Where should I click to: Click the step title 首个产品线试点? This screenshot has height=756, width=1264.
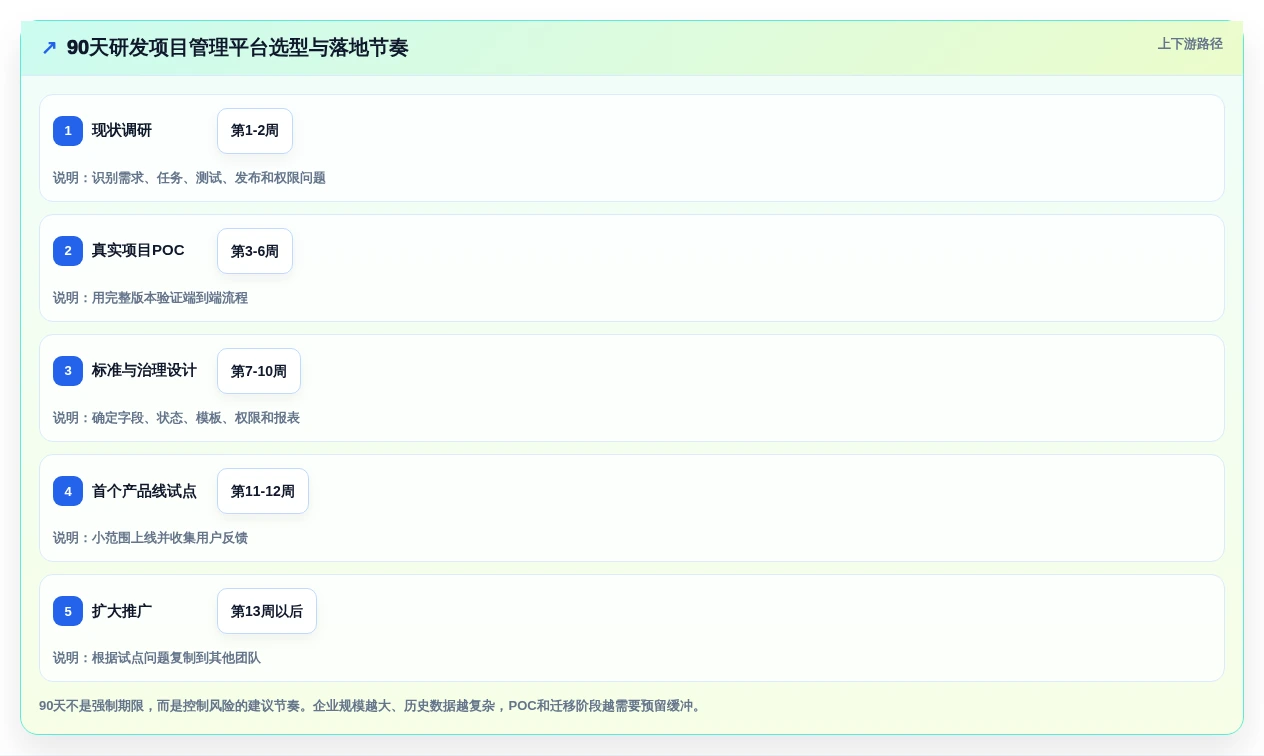point(144,491)
